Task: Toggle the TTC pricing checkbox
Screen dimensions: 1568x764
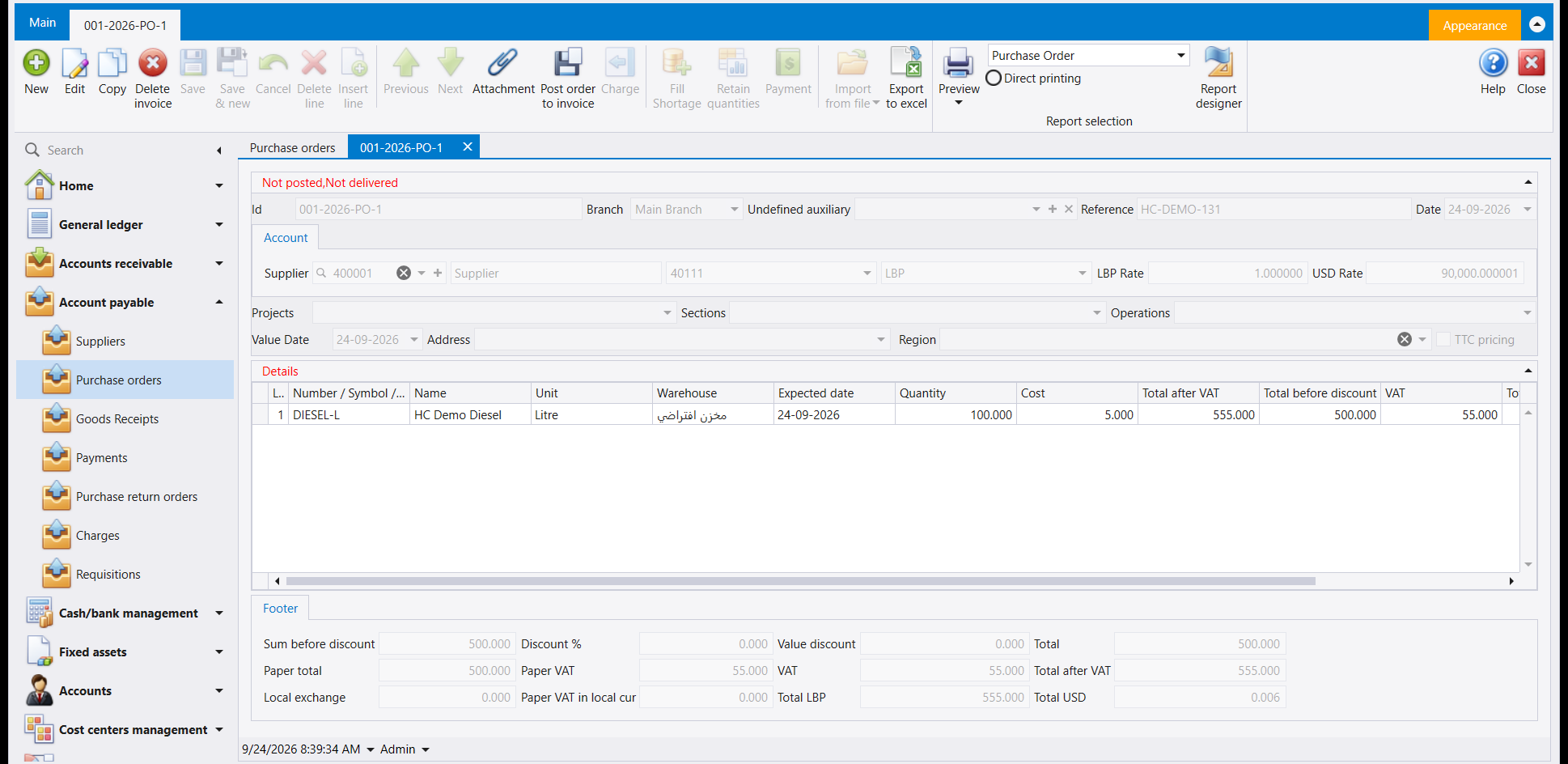Action: point(1443,340)
